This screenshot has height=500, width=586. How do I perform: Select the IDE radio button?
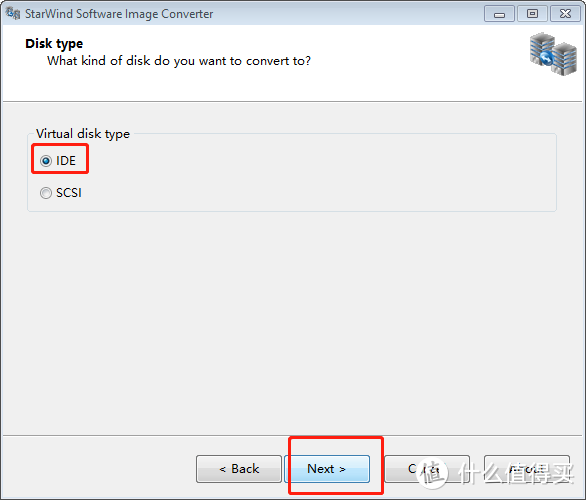point(46,161)
